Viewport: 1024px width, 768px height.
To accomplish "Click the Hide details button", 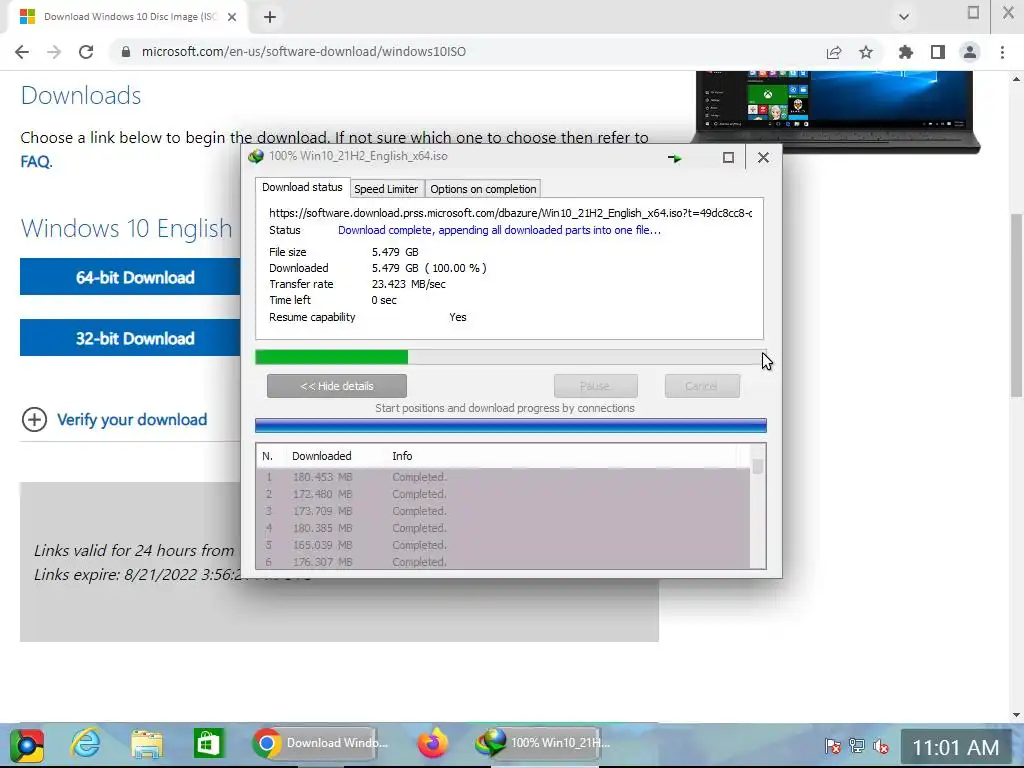I will coord(337,386).
